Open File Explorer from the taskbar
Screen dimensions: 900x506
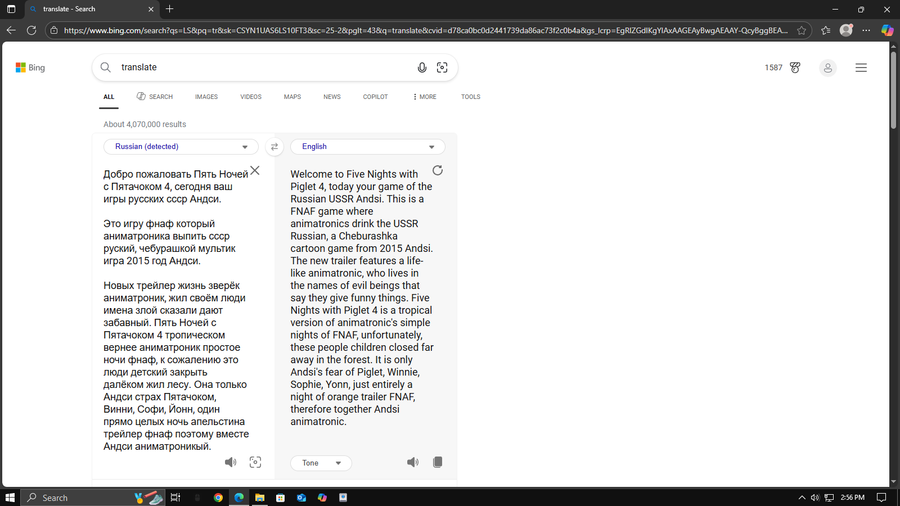pyautogui.click(x=259, y=497)
